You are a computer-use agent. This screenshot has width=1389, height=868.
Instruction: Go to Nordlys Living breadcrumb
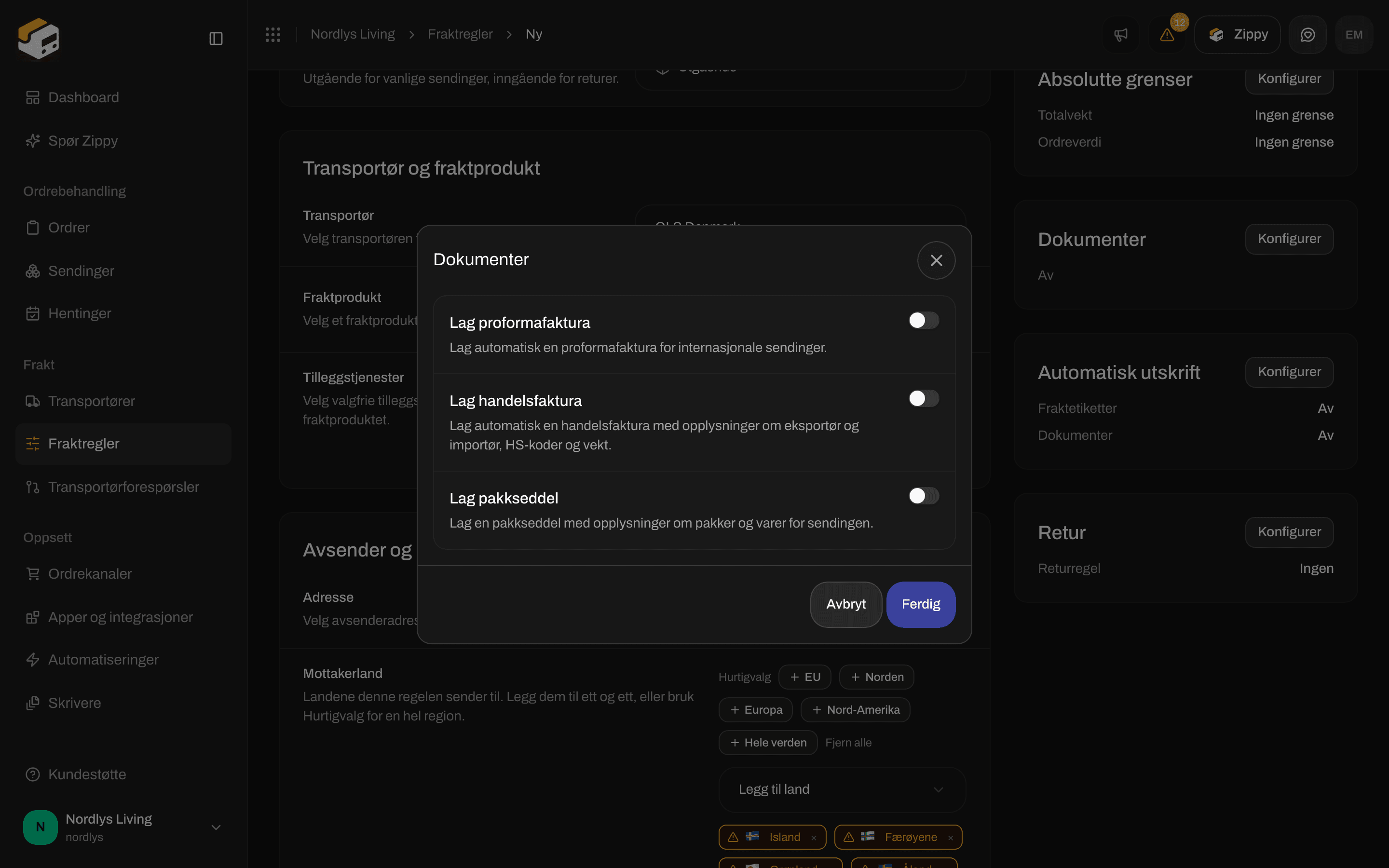[353, 34]
